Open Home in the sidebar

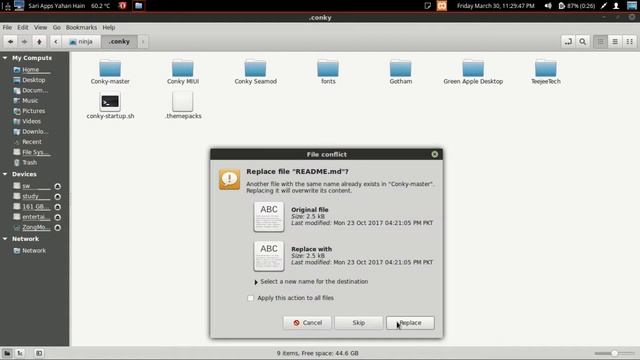31,70
